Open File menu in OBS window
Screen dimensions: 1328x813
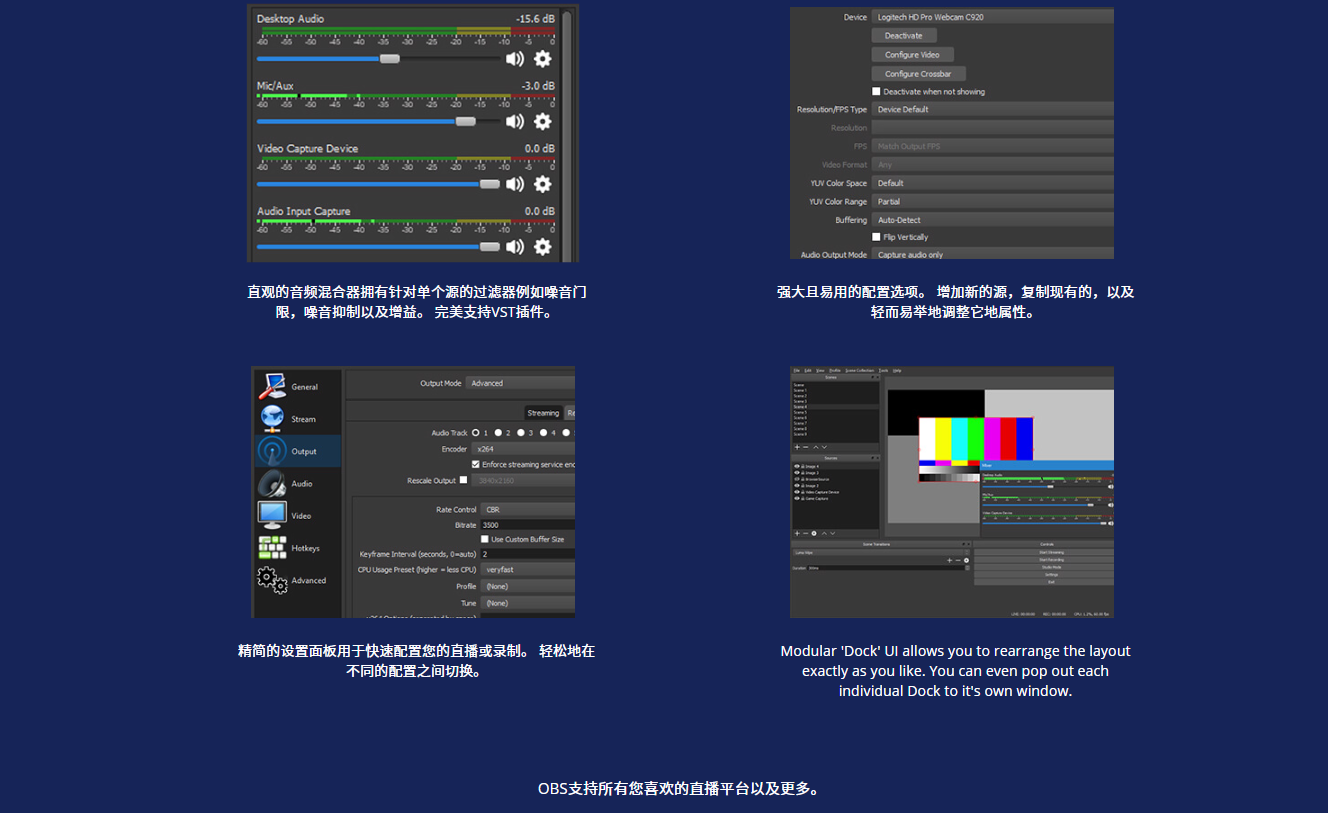pyautogui.click(x=796, y=370)
